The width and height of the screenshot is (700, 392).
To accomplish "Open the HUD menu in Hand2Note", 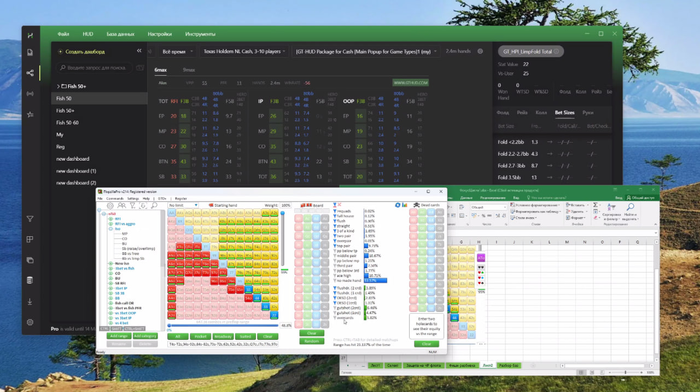I will pos(88,34).
